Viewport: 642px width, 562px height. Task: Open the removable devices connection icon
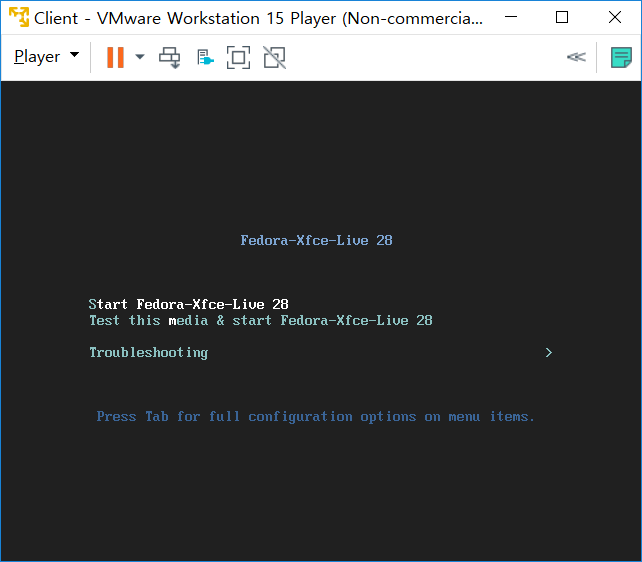click(x=205, y=57)
